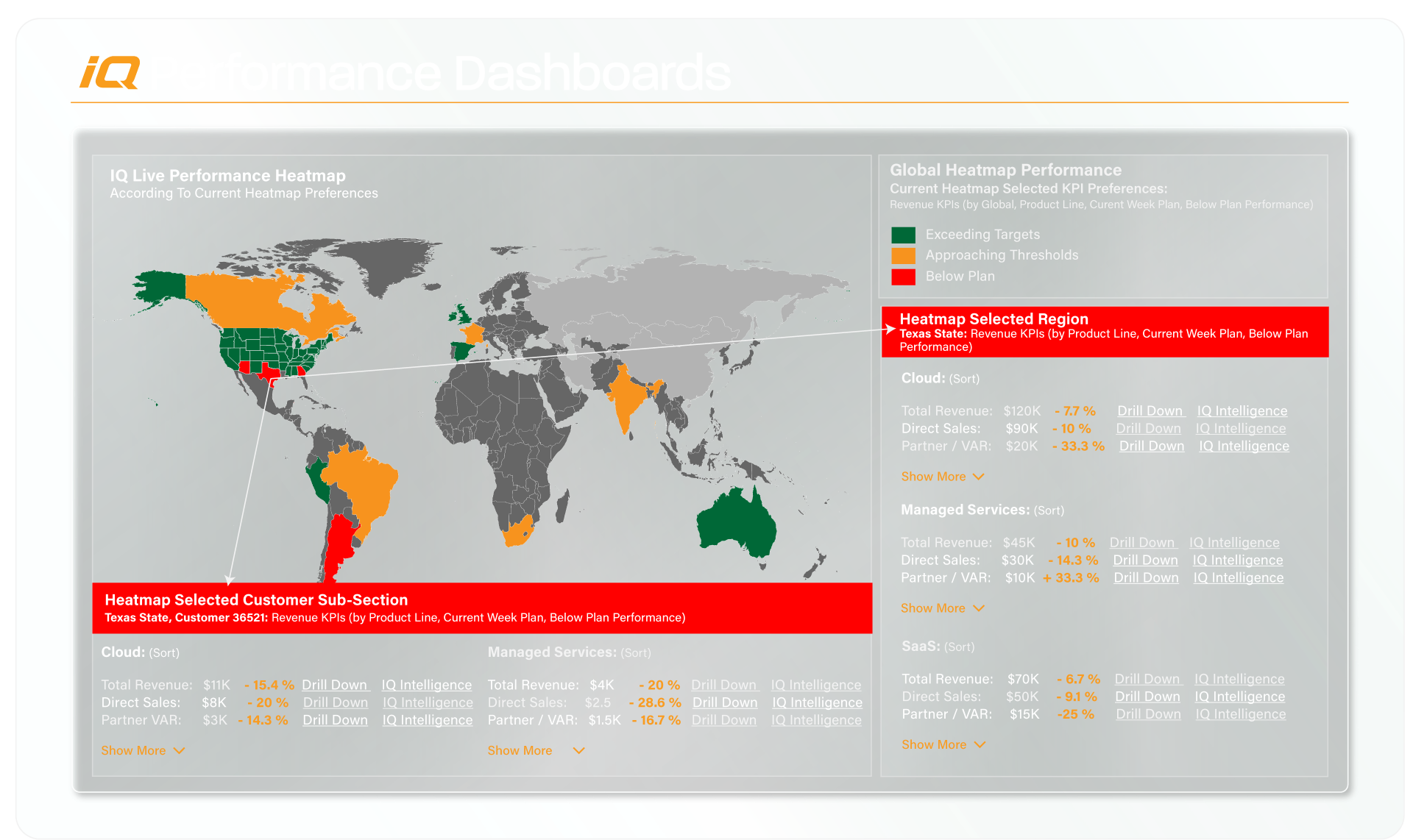Screen dimensions: 1413x840
Task: Sort the SaaS section
Action: click(959, 647)
